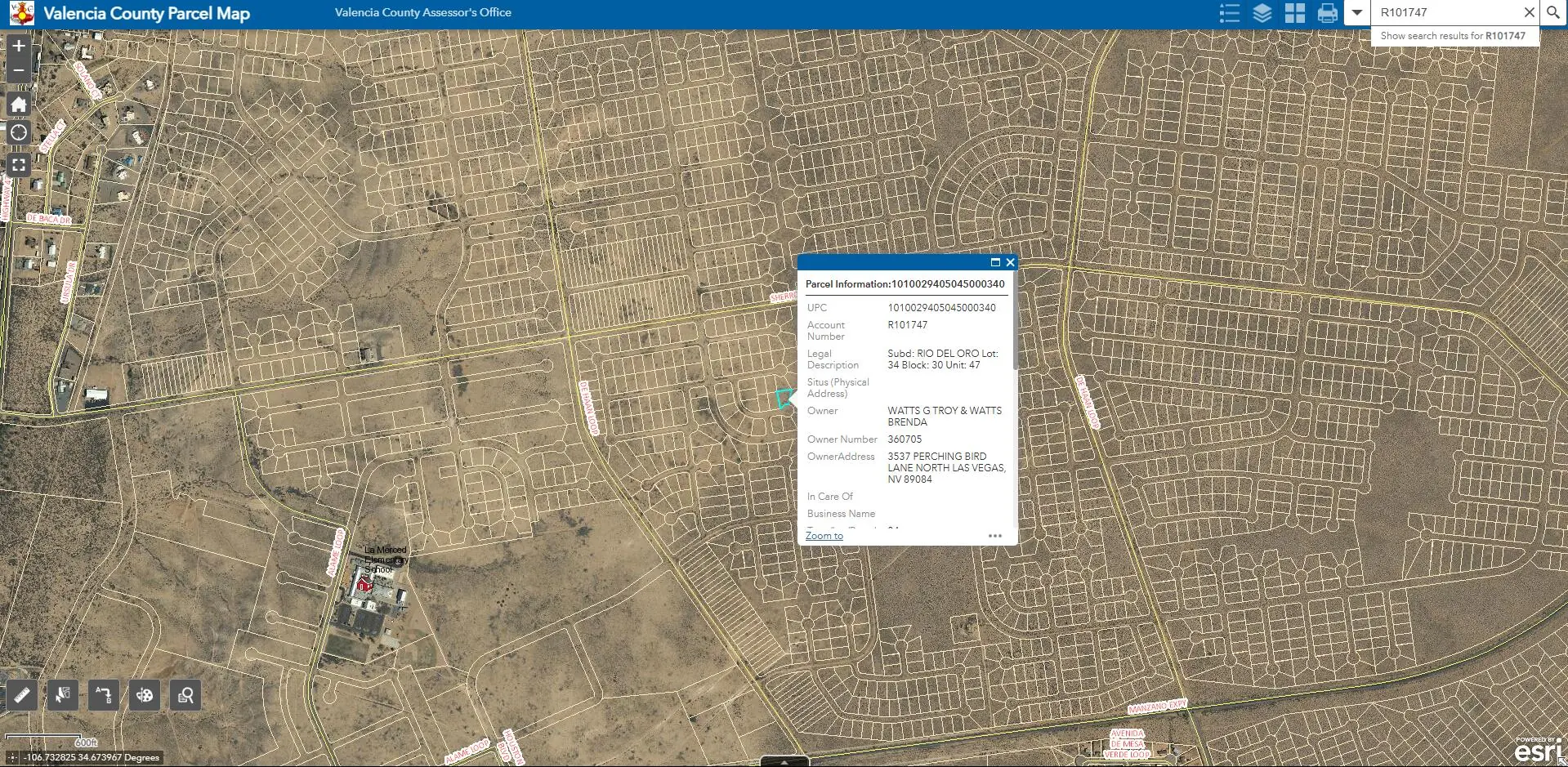The height and width of the screenshot is (767, 1568).
Task: Open the map layers list
Action: point(1262,13)
